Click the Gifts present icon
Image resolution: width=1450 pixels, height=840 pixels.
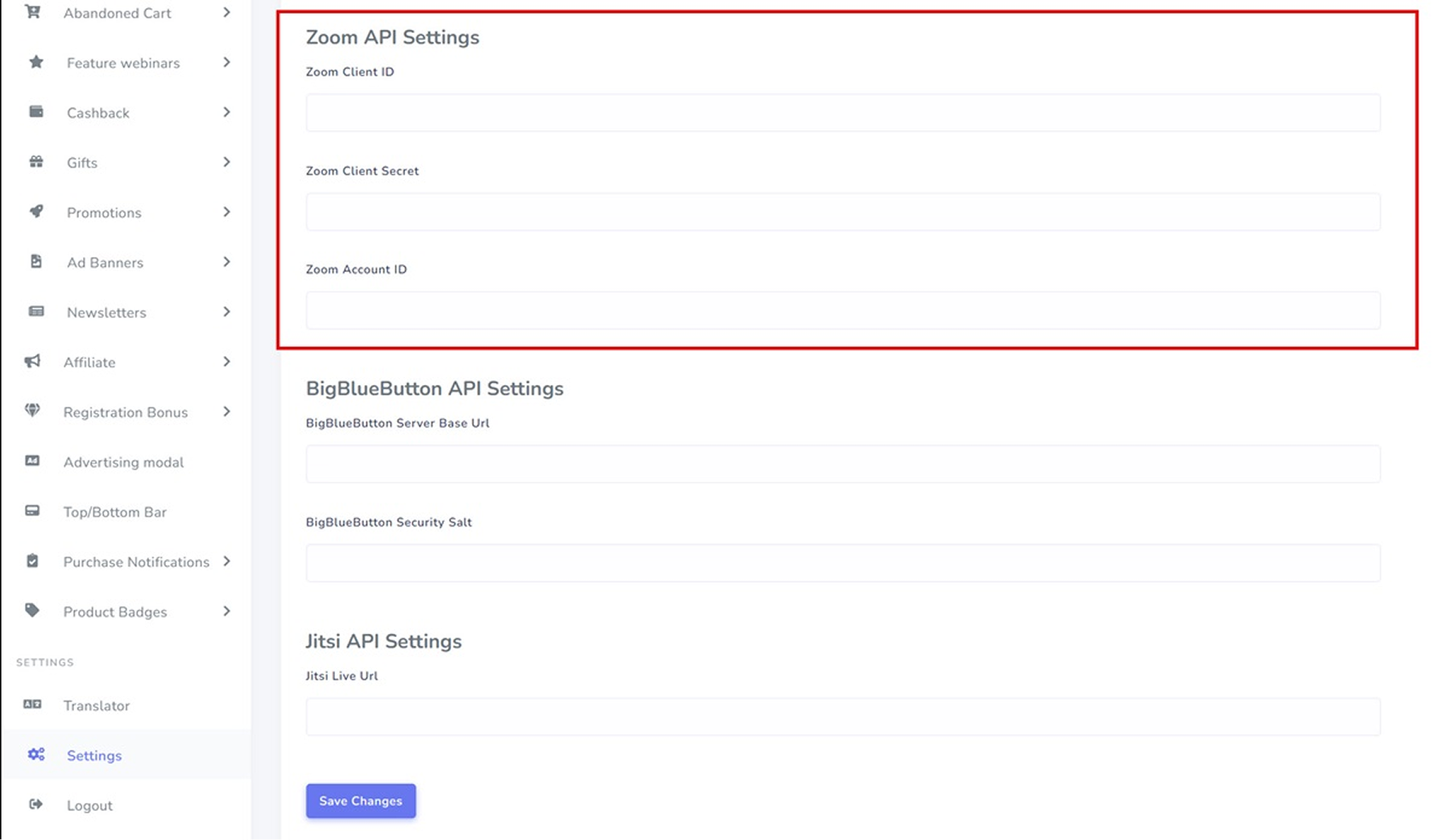click(x=36, y=162)
